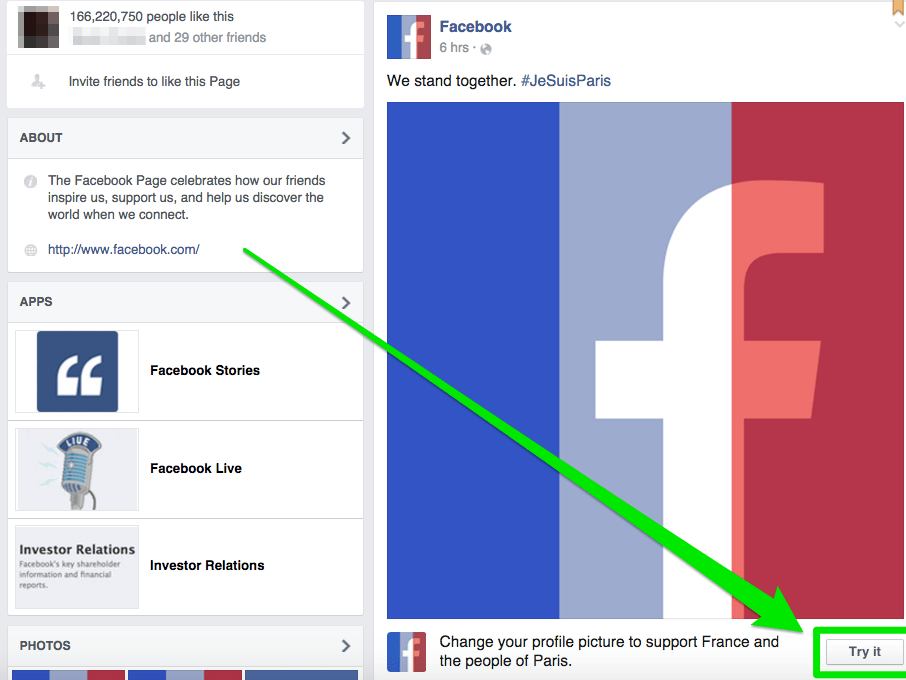Expand the PHOTOS section chevron
The height and width of the screenshot is (680, 906).
coord(346,646)
